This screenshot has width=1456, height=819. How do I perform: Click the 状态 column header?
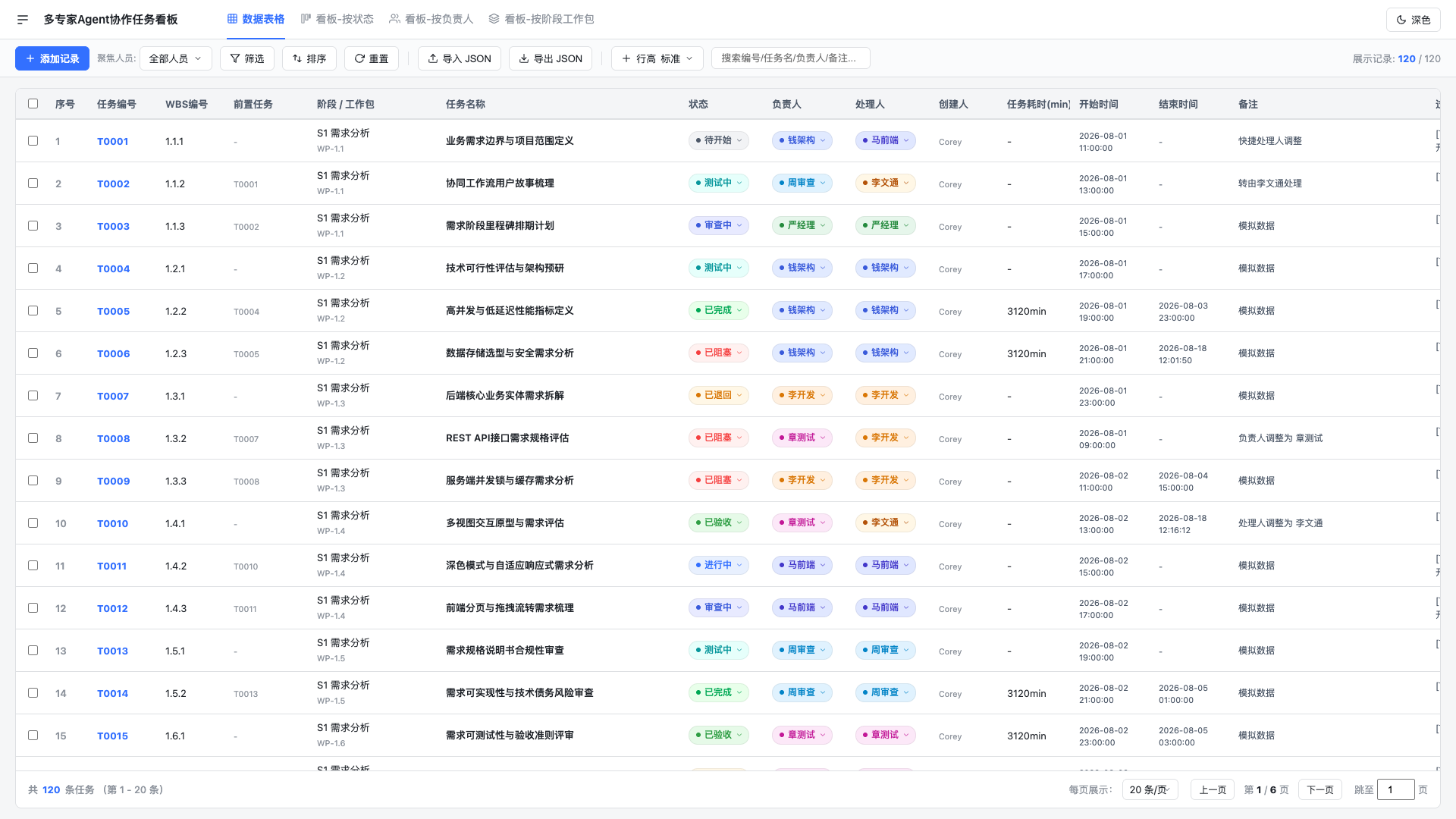coord(698,105)
